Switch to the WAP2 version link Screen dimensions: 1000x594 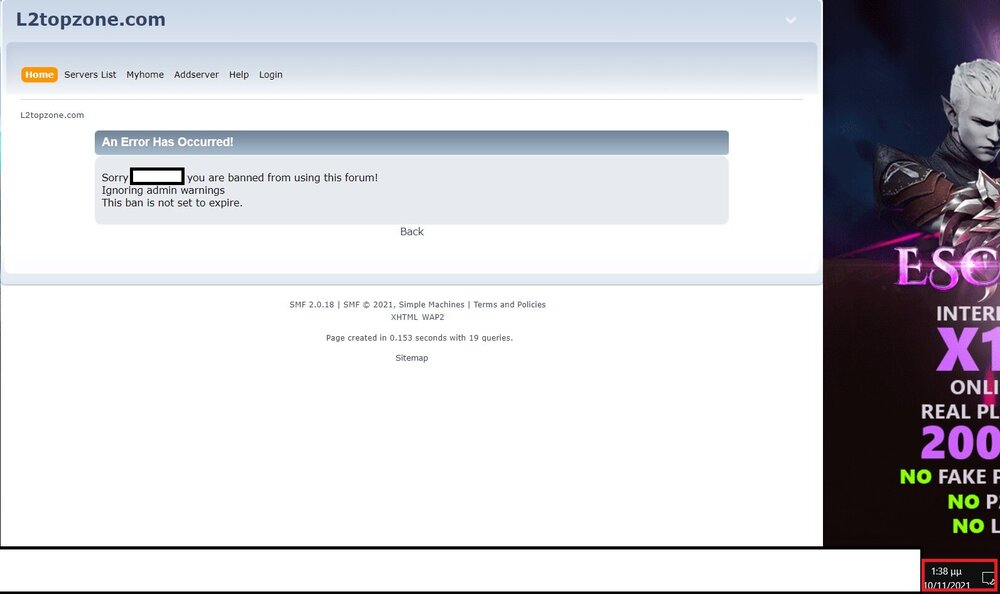coord(433,317)
